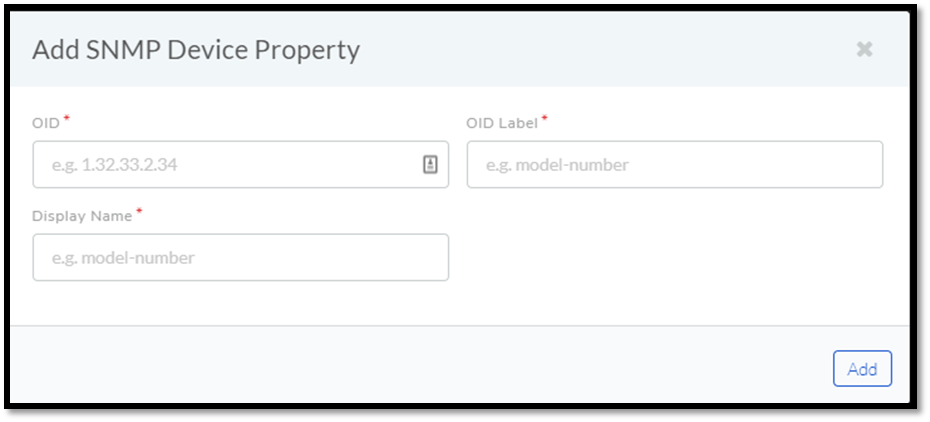Click the red asterisk next to OID

click(66, 120)
